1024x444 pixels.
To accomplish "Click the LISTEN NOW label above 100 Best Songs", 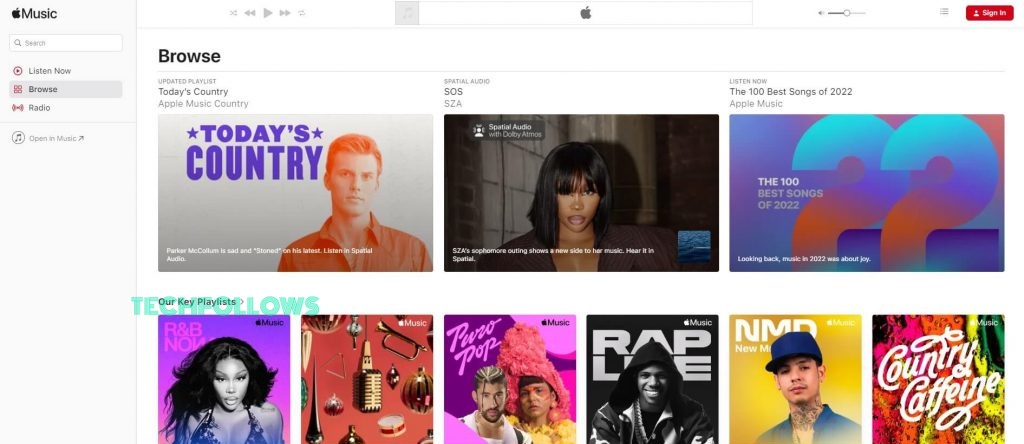I will tap(748, 82).
